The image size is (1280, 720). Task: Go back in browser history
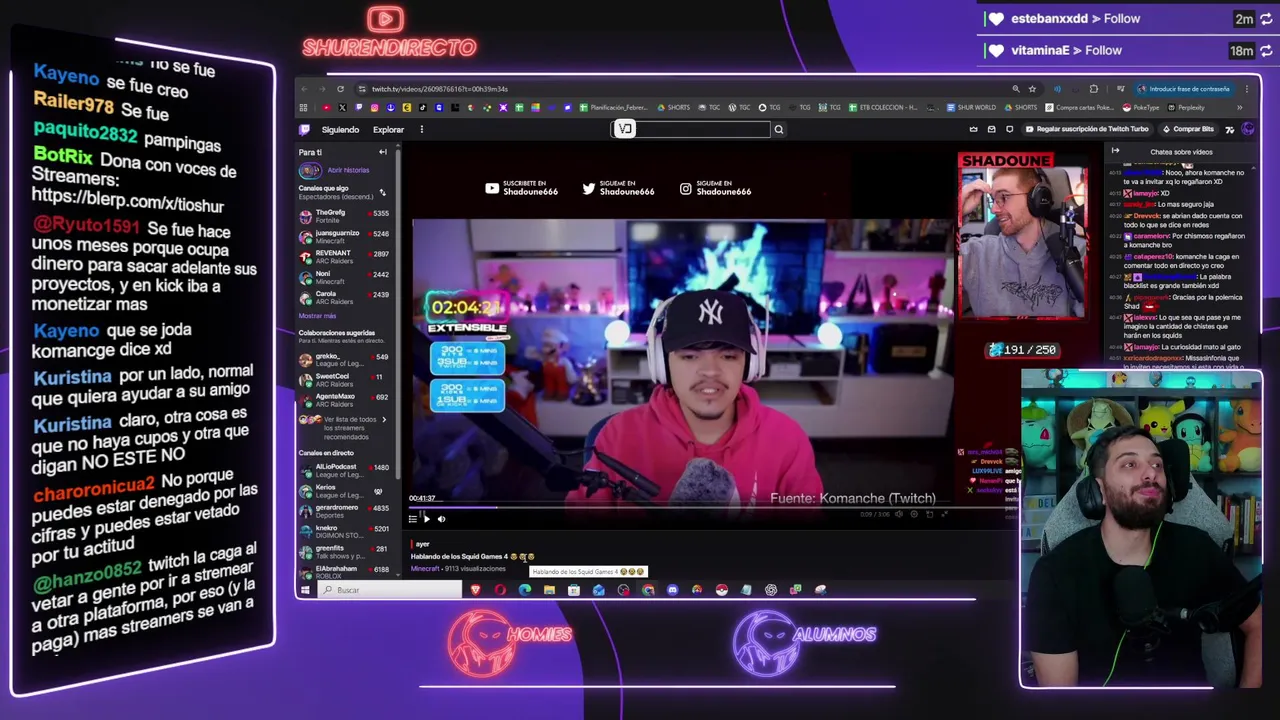tap(304, 88)
